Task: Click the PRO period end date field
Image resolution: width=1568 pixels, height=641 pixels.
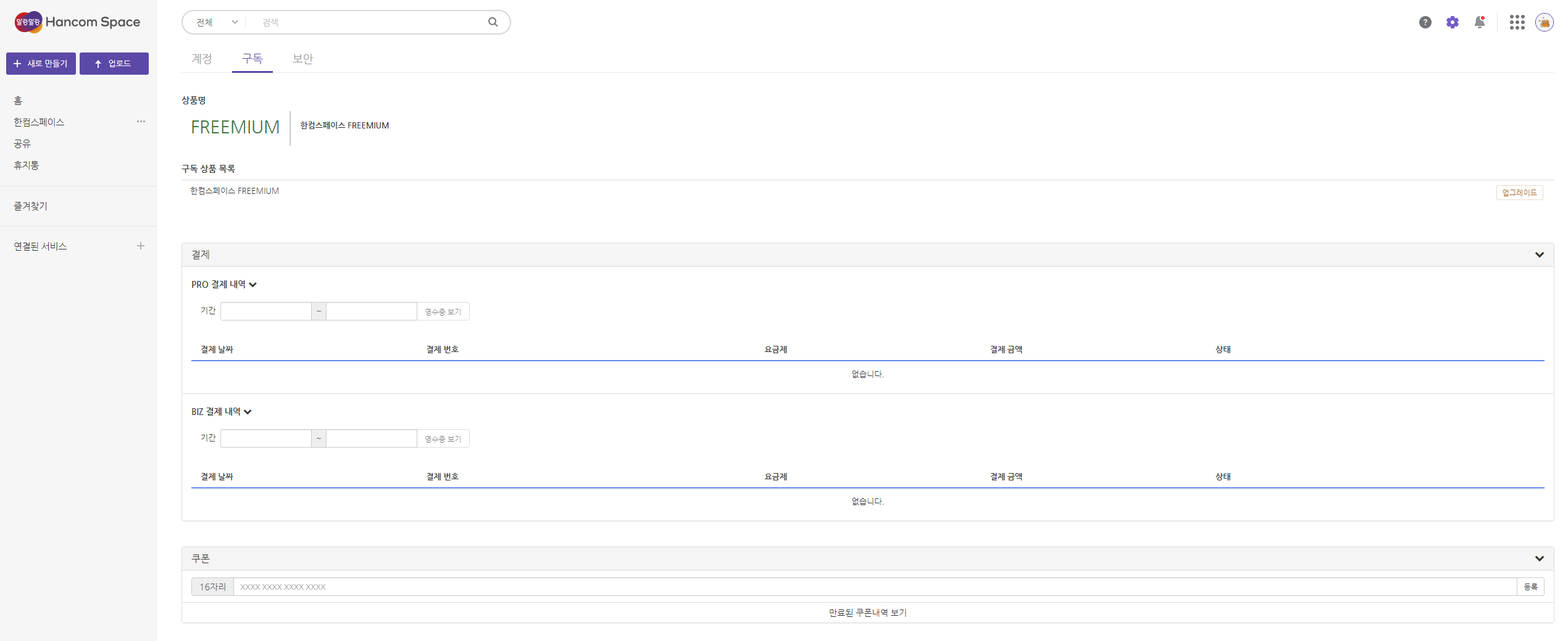Action: [x=372, y=311]
